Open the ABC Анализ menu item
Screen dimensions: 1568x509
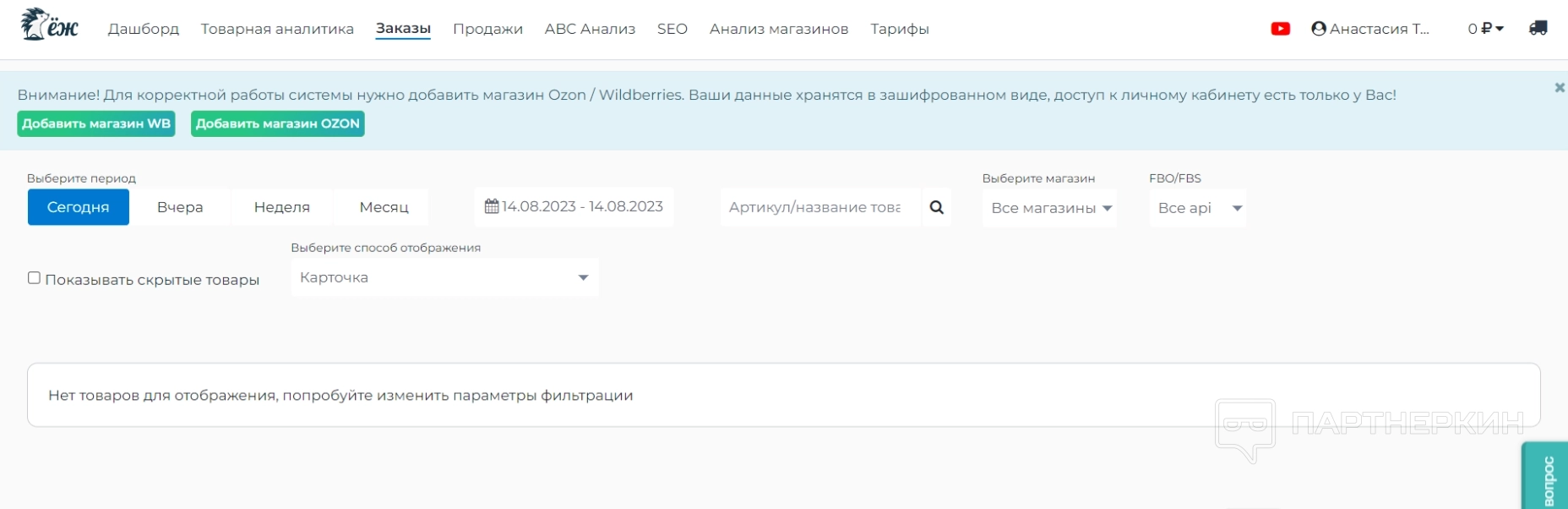[590, 29]
